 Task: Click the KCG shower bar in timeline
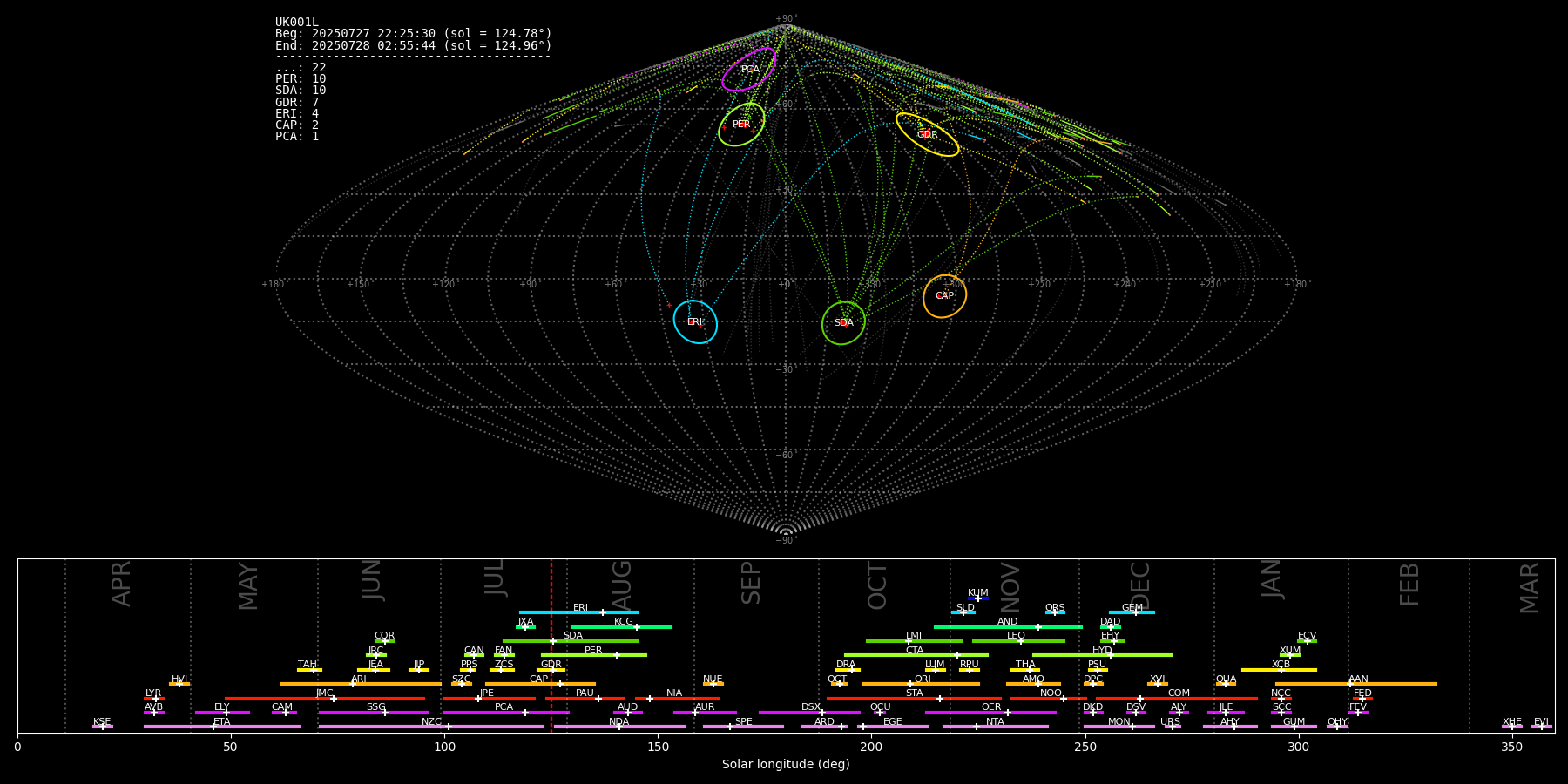point(621,627)
